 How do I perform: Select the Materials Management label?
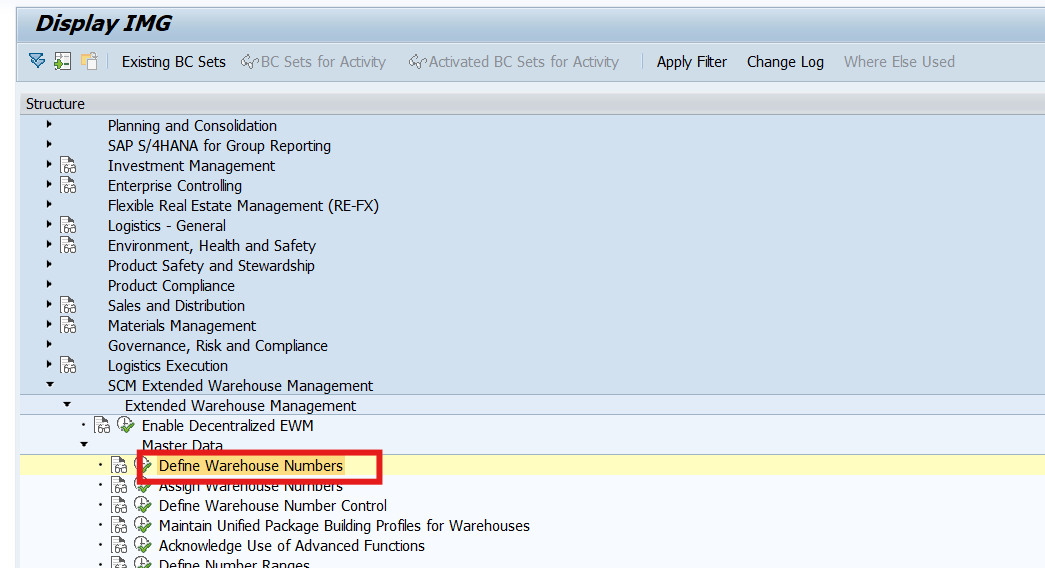182,325
